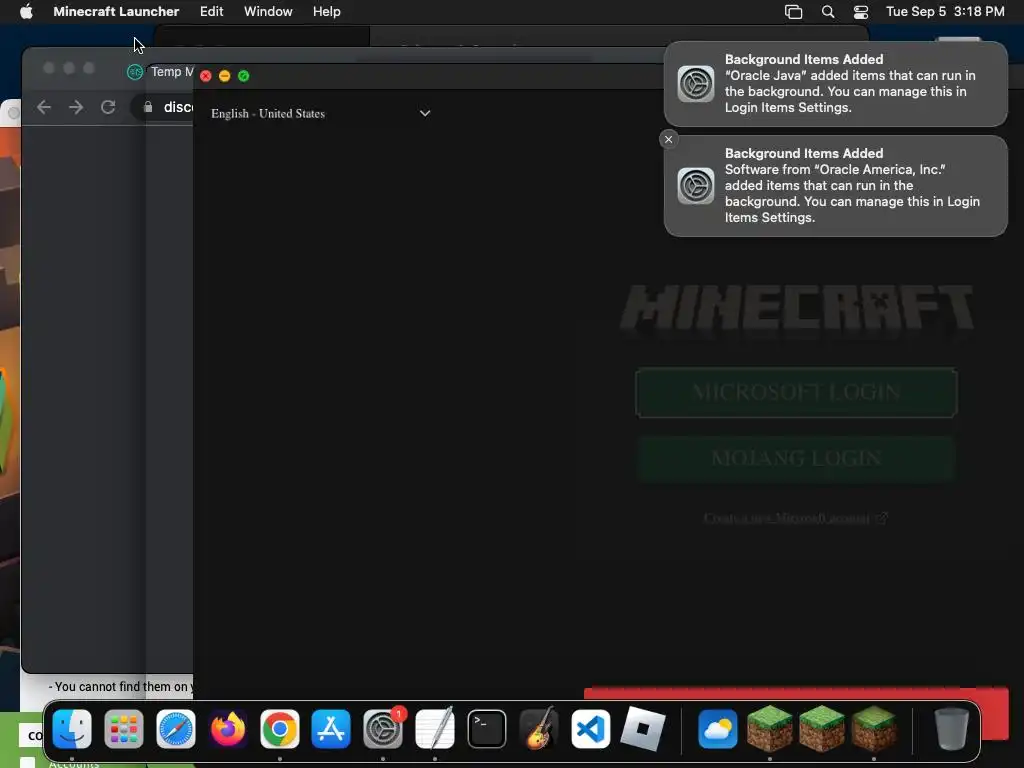
Task: Click the Microsoft Login button
Action: (796, 392)
